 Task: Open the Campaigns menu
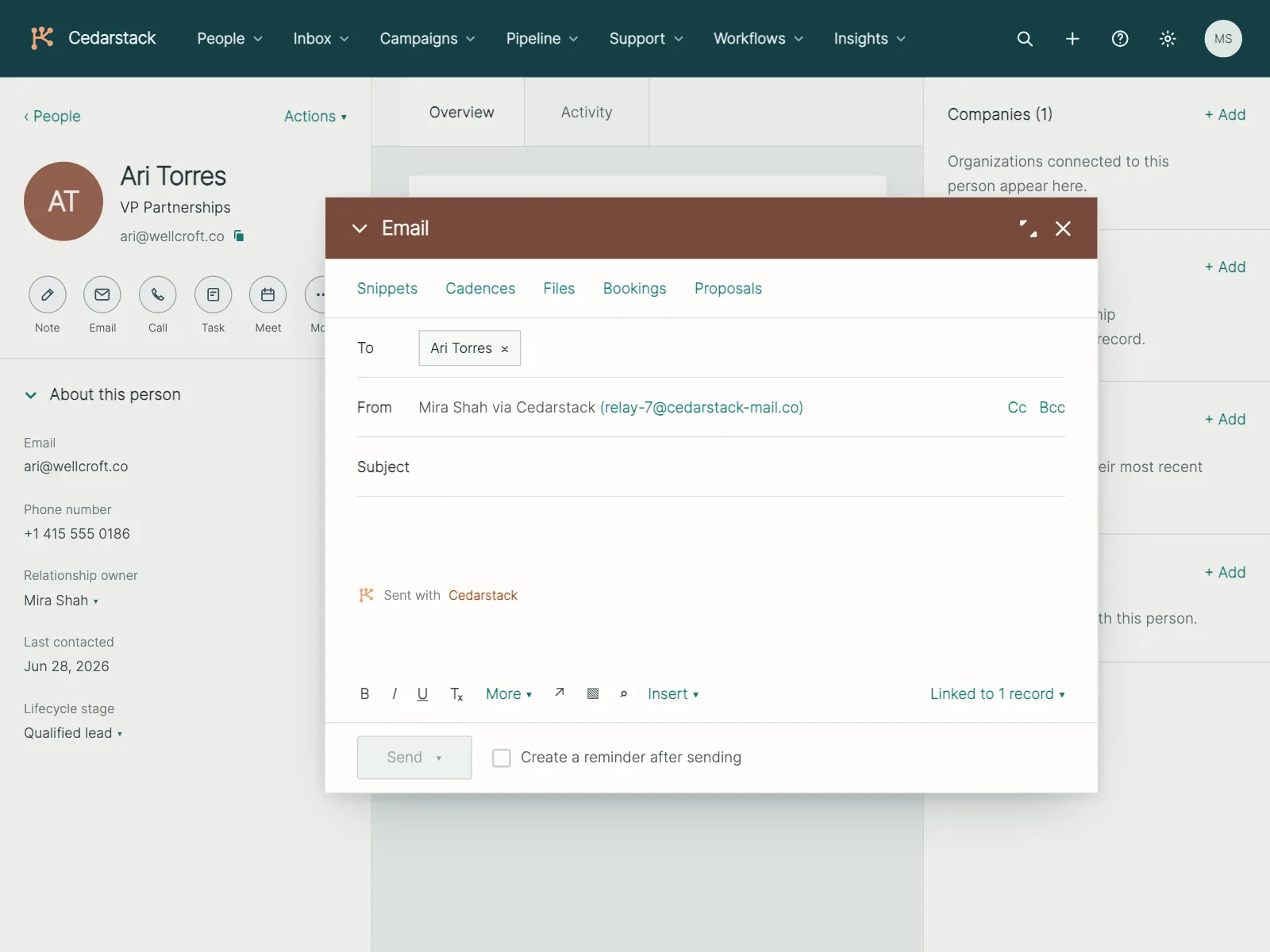(x=427, y=39)
